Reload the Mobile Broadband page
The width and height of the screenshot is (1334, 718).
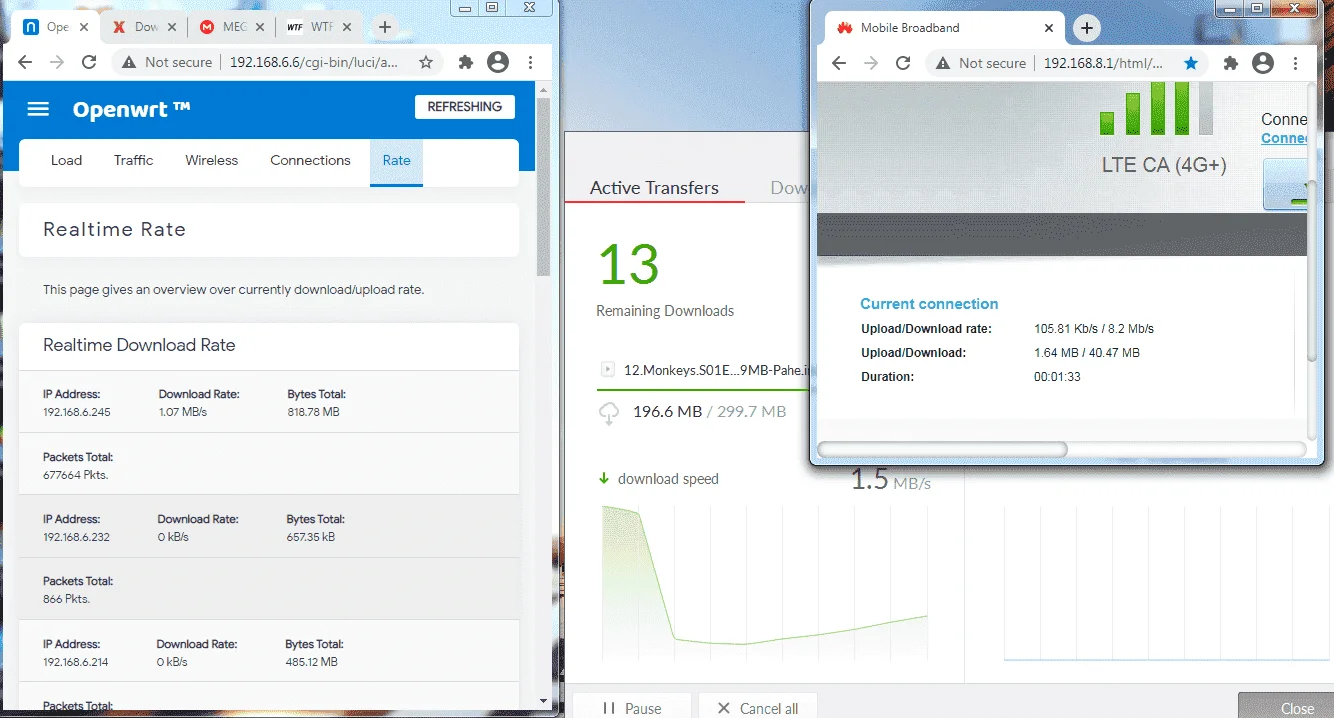pos(903,63)
